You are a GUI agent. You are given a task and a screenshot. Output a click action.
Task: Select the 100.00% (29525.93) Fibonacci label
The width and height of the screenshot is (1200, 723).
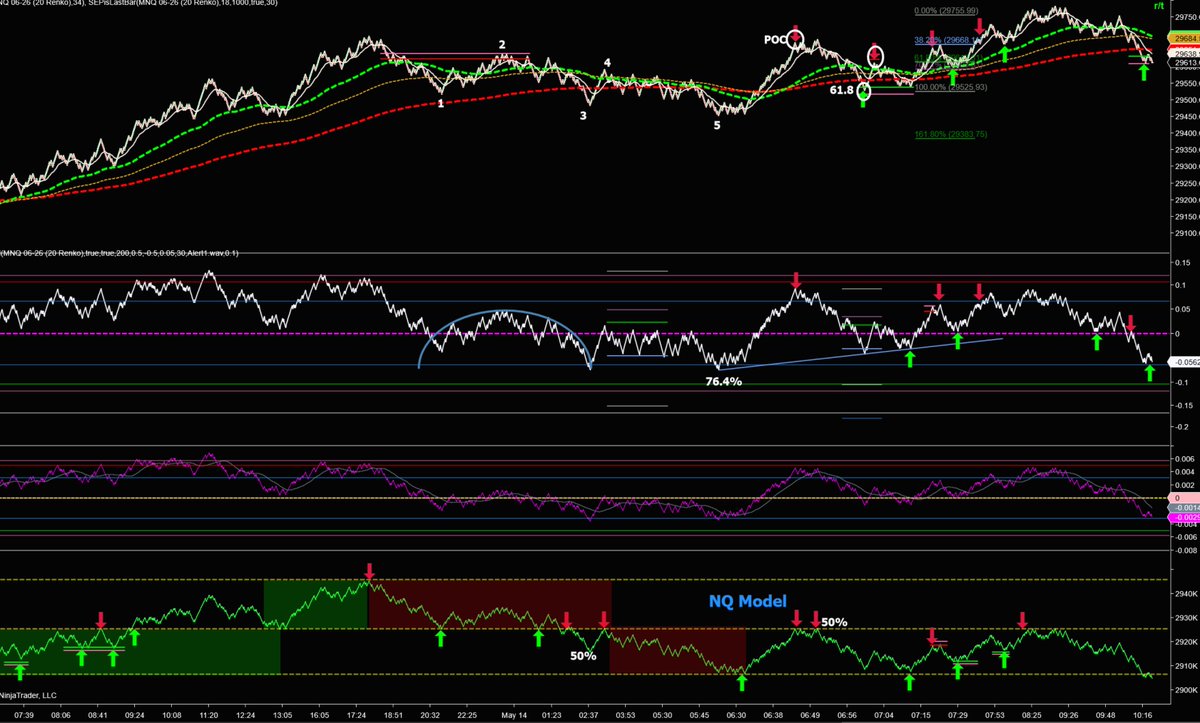pyautogui.click(x=951, y=88)
